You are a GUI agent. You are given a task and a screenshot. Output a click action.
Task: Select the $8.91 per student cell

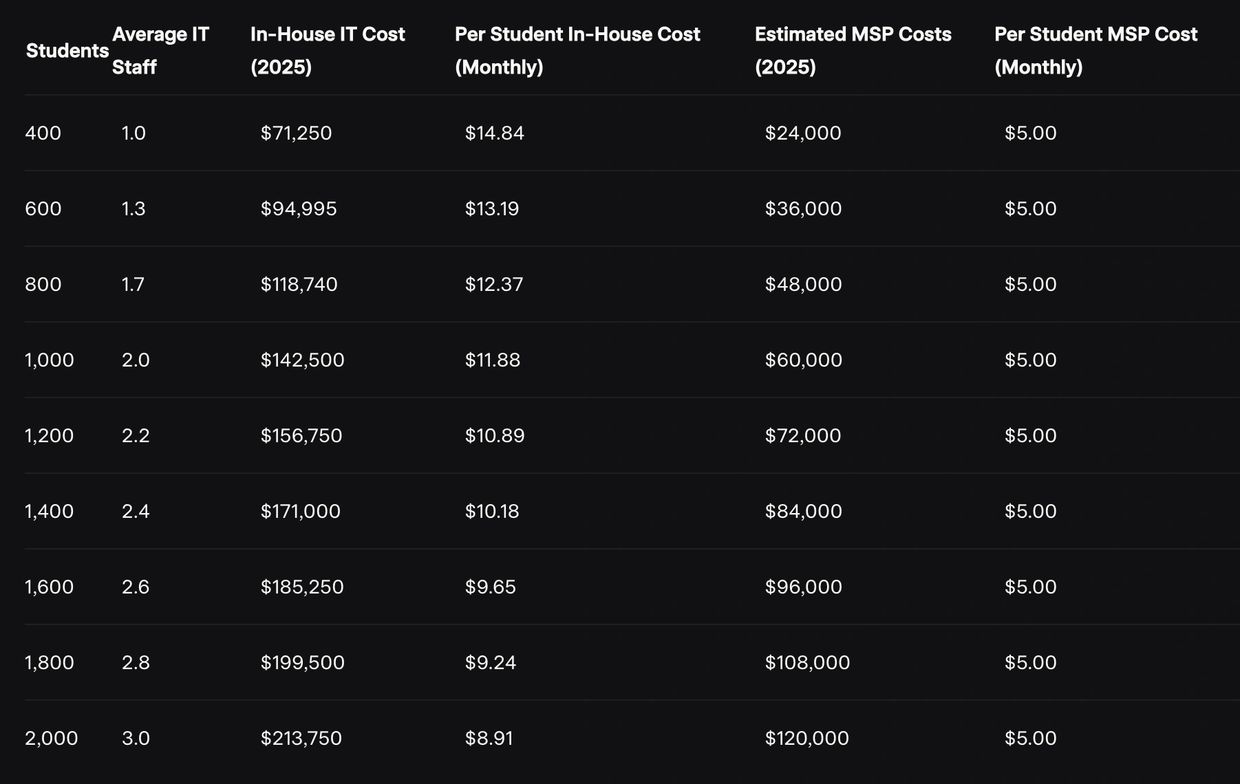(489, 739)
